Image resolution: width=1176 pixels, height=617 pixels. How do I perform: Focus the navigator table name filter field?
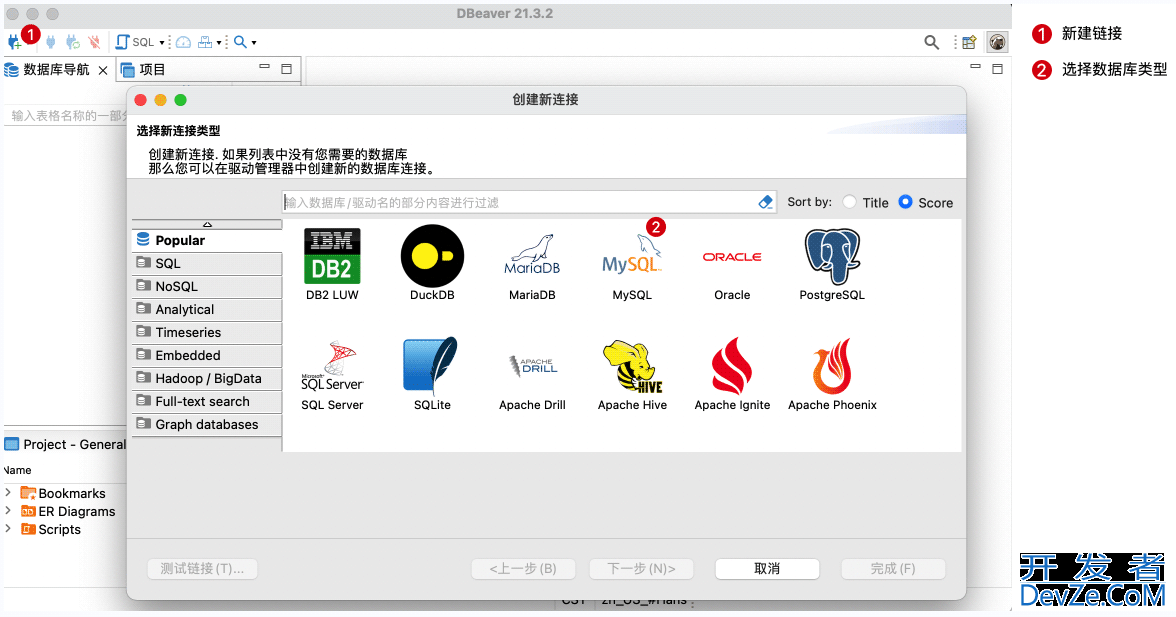pyautogui.click(x=66, y=115)
